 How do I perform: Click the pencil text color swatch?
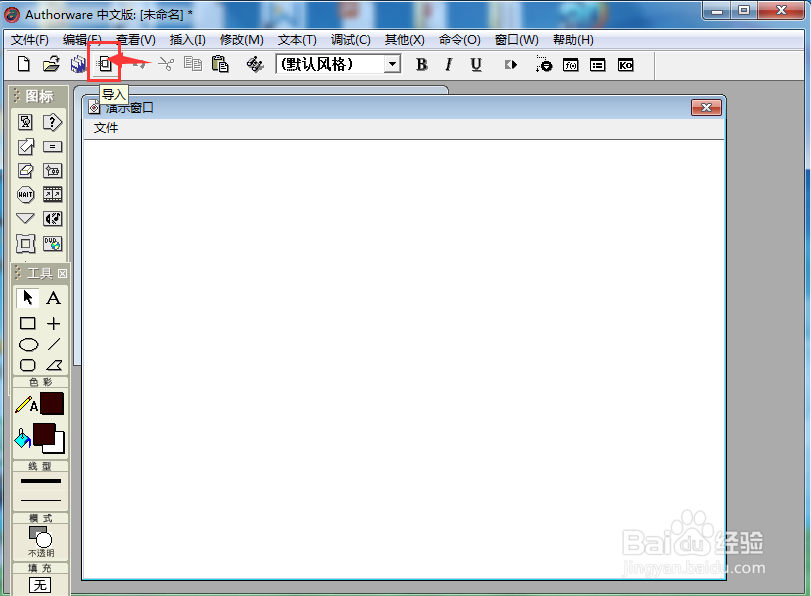[x=52, y=404]
